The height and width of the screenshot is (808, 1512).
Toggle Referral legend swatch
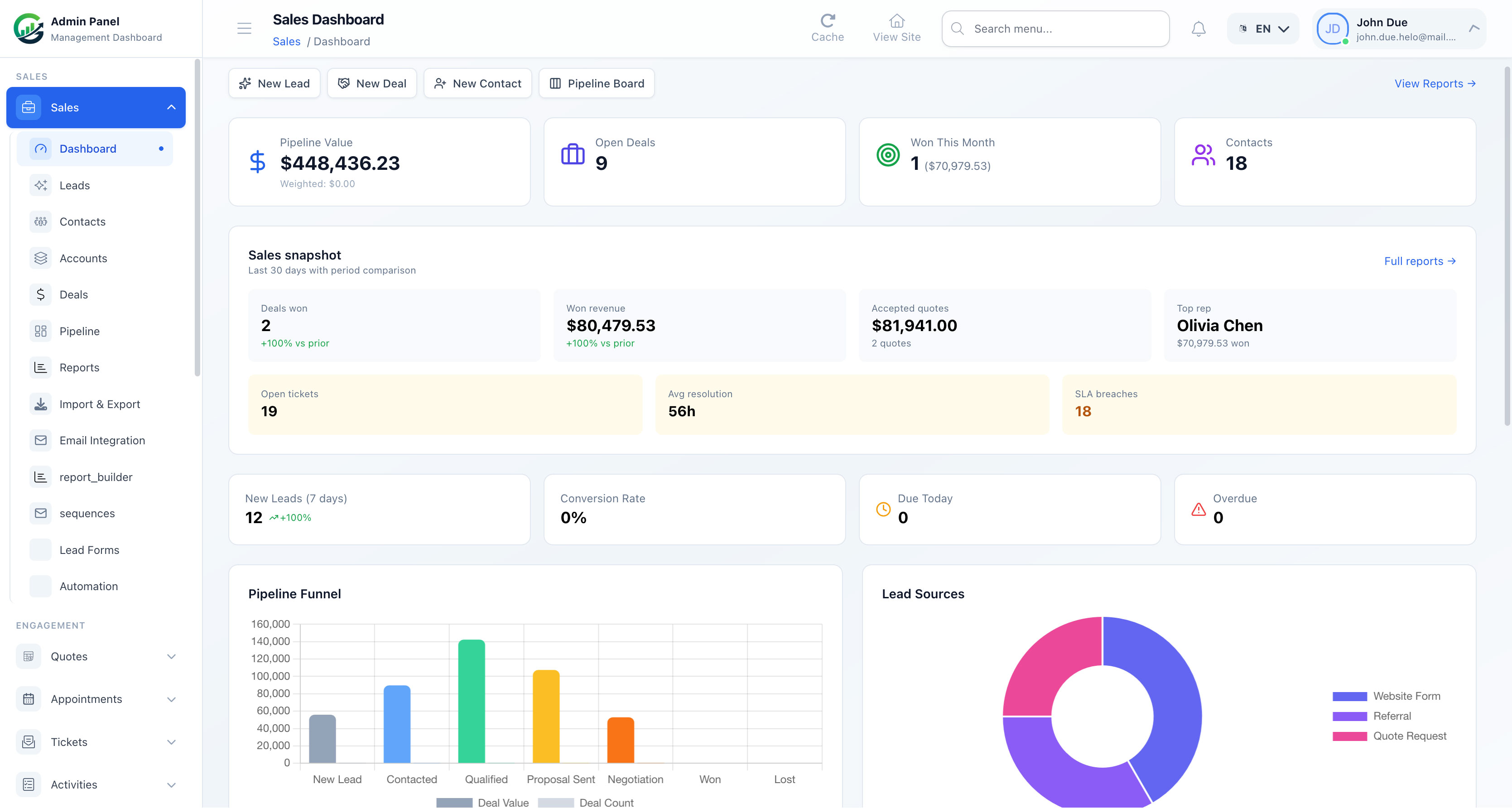tap(1349, 717)
